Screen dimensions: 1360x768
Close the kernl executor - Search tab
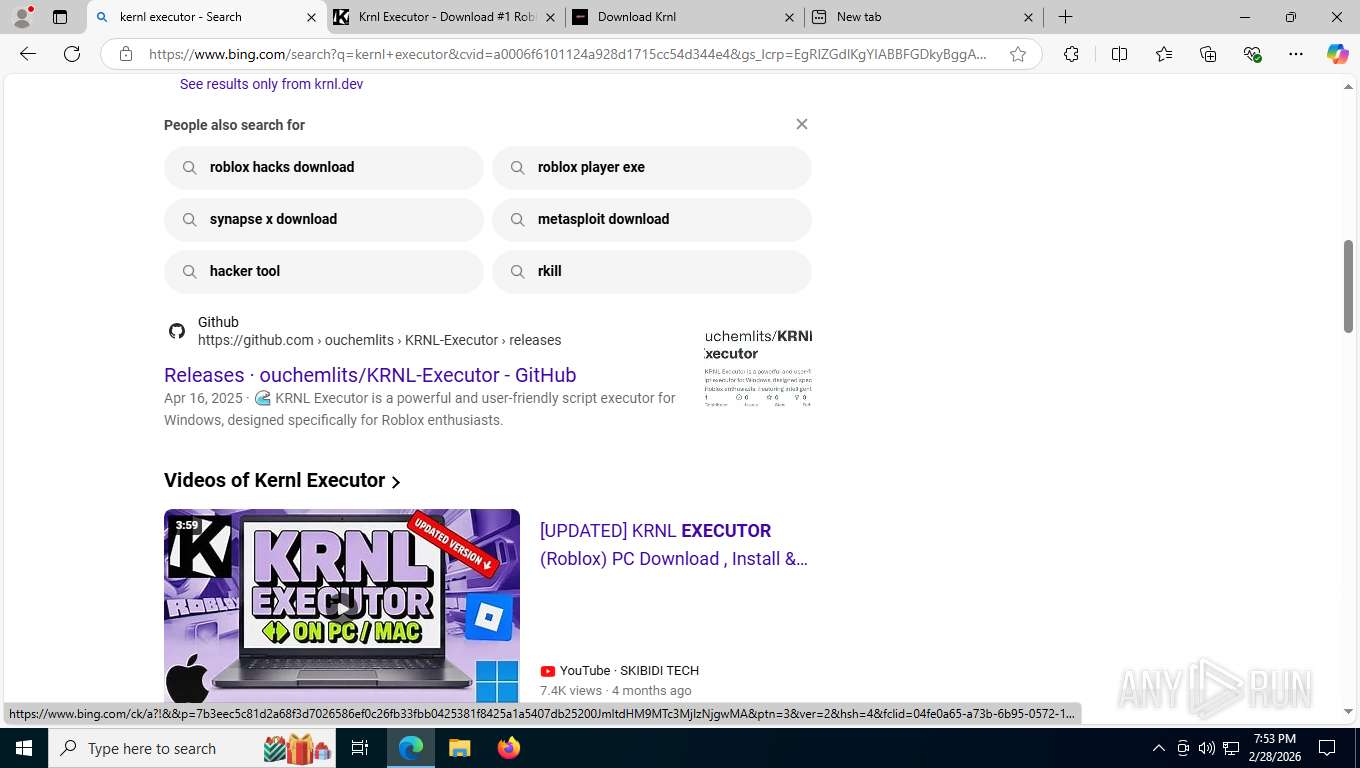pyautogui.click(x=310, y=17)
